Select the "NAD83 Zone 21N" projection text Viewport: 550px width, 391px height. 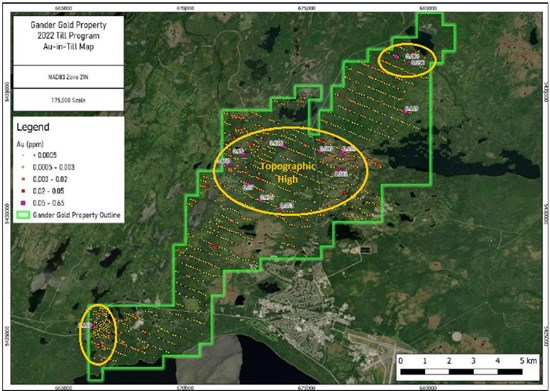click(68, 77)
